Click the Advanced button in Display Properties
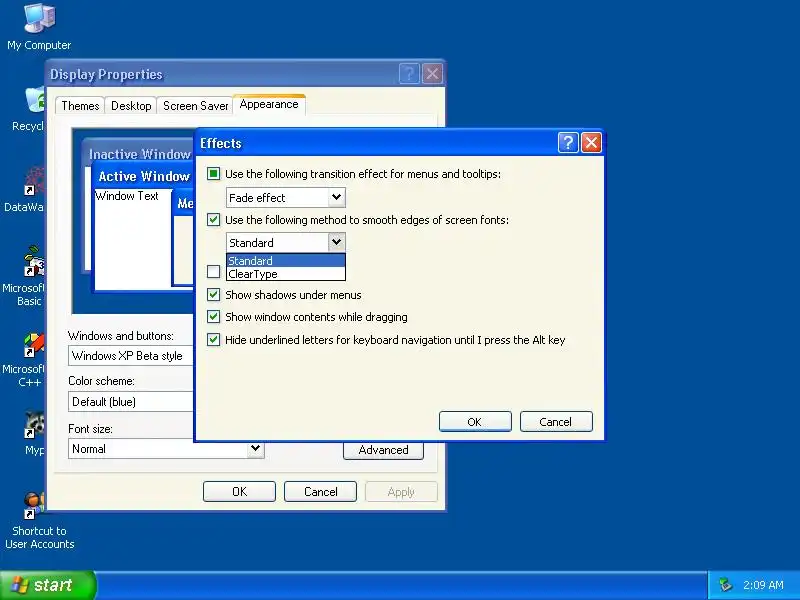This screenshot has height=600, width=800. pos(383,450)
